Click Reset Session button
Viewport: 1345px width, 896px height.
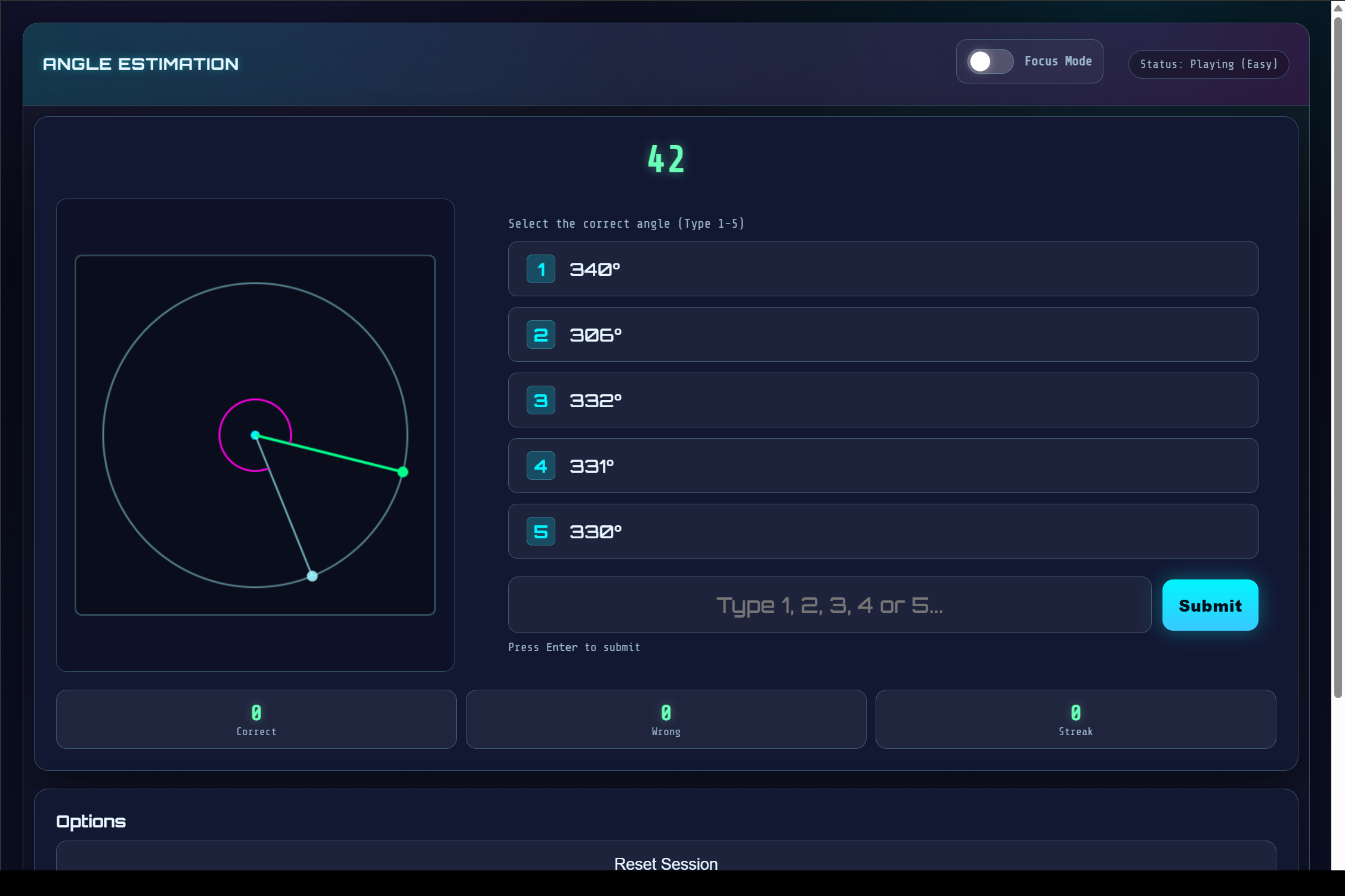(x=666, y=863)
